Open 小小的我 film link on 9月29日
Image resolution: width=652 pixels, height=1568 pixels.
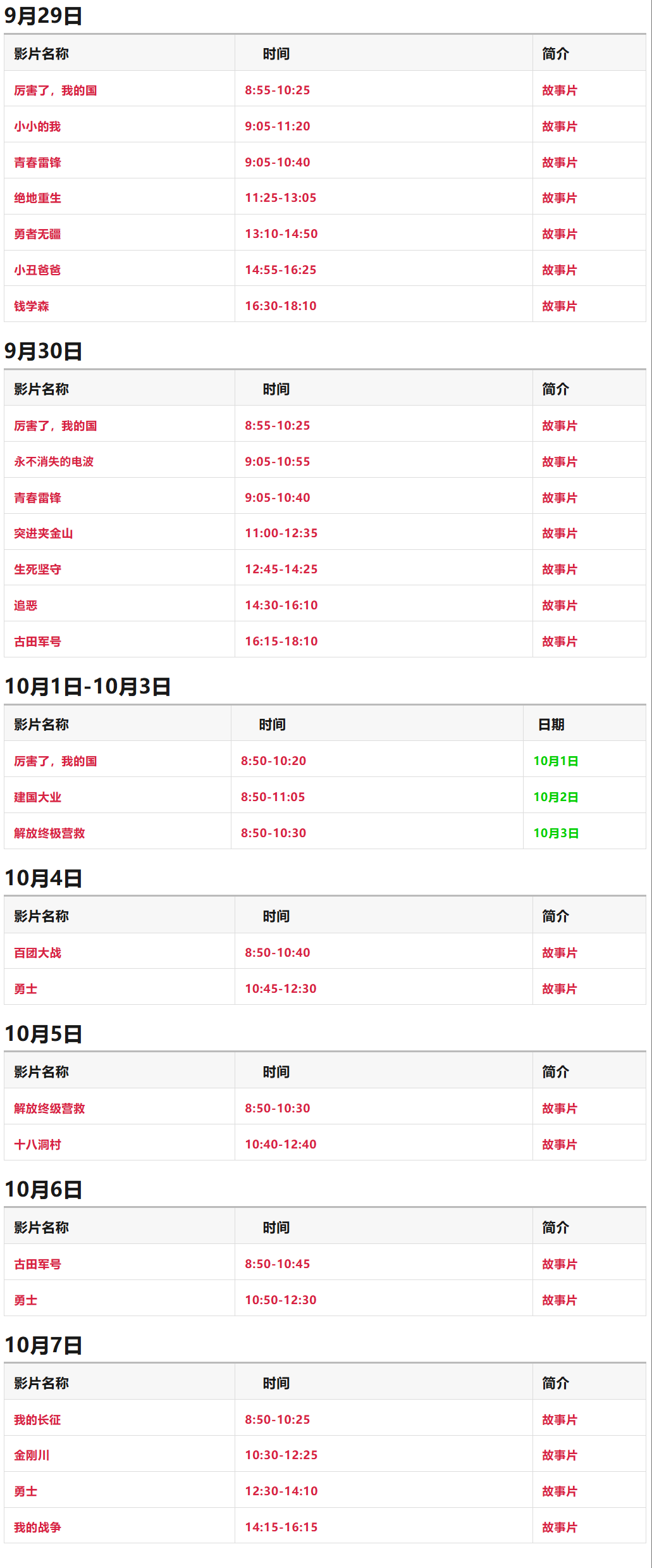coord(37,127)
